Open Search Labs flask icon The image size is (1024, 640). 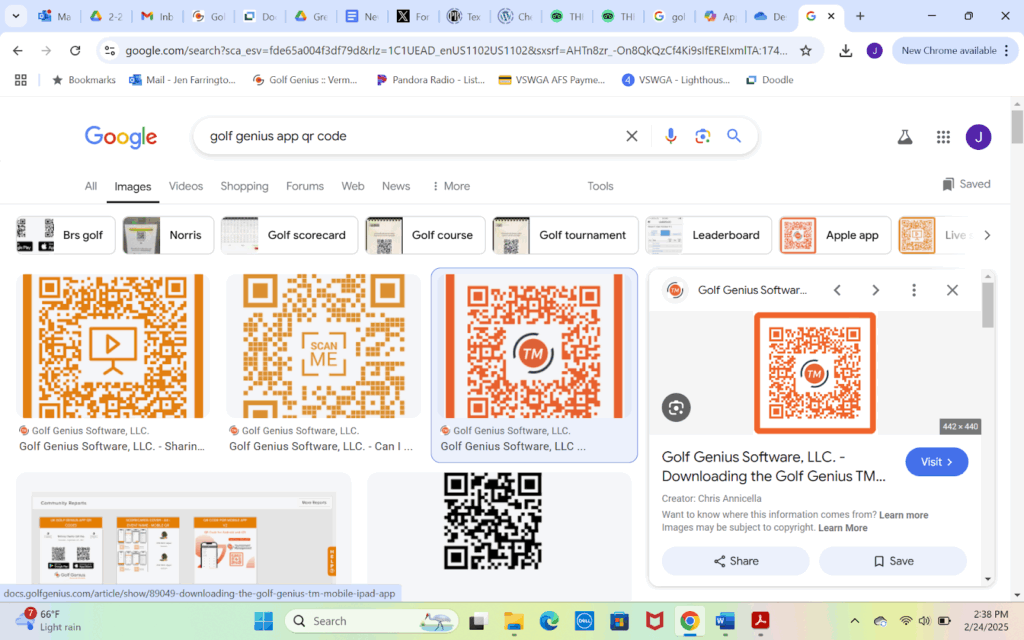click(x=905, y=137)
